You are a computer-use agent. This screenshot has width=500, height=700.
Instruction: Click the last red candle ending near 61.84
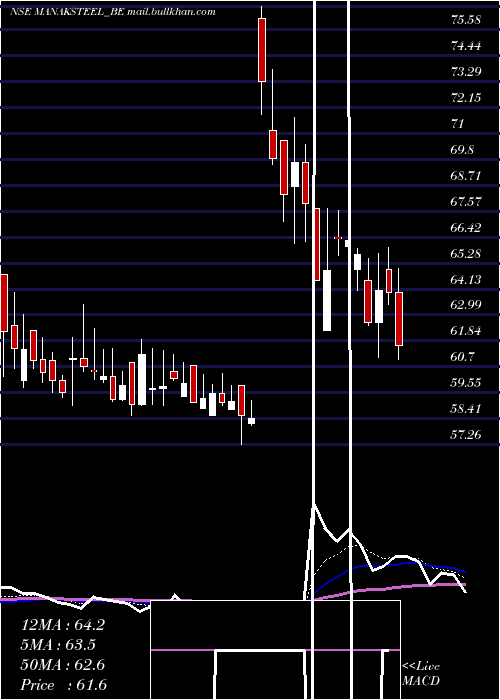(399, 319)
